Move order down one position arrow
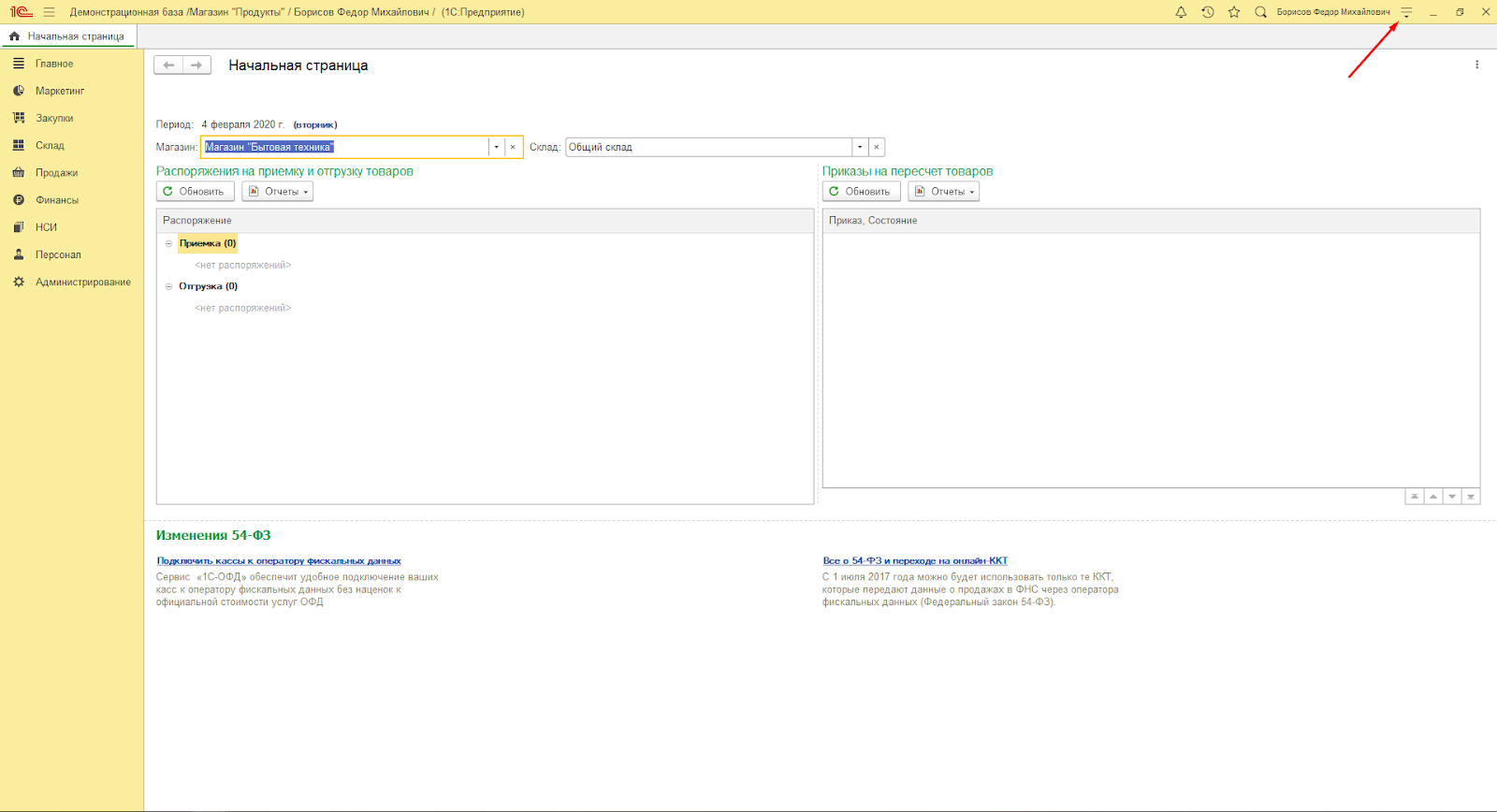Screen dimensions: 1497x812 pos(1452,497)
